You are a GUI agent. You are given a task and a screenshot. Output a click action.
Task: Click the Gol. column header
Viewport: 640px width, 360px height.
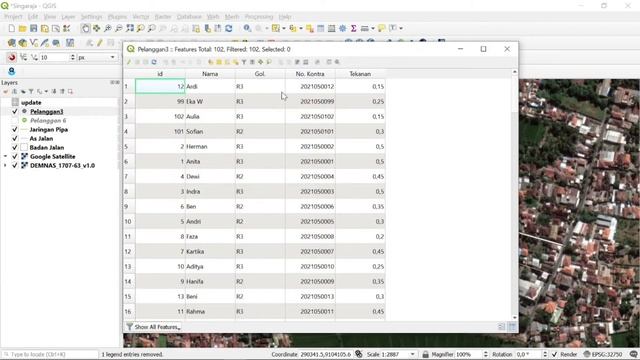tap(260, 74)
